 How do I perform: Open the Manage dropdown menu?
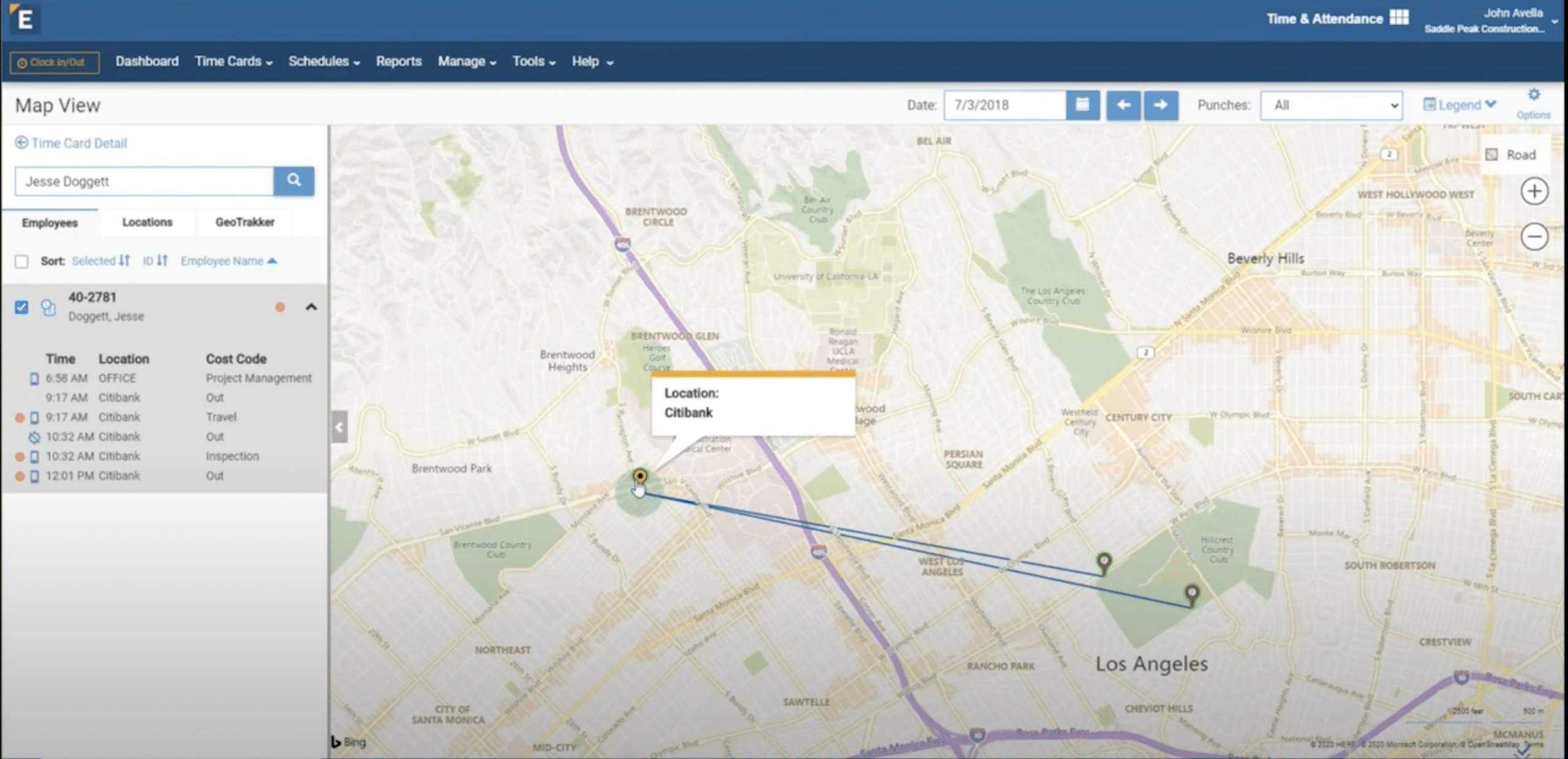[467, 61]
